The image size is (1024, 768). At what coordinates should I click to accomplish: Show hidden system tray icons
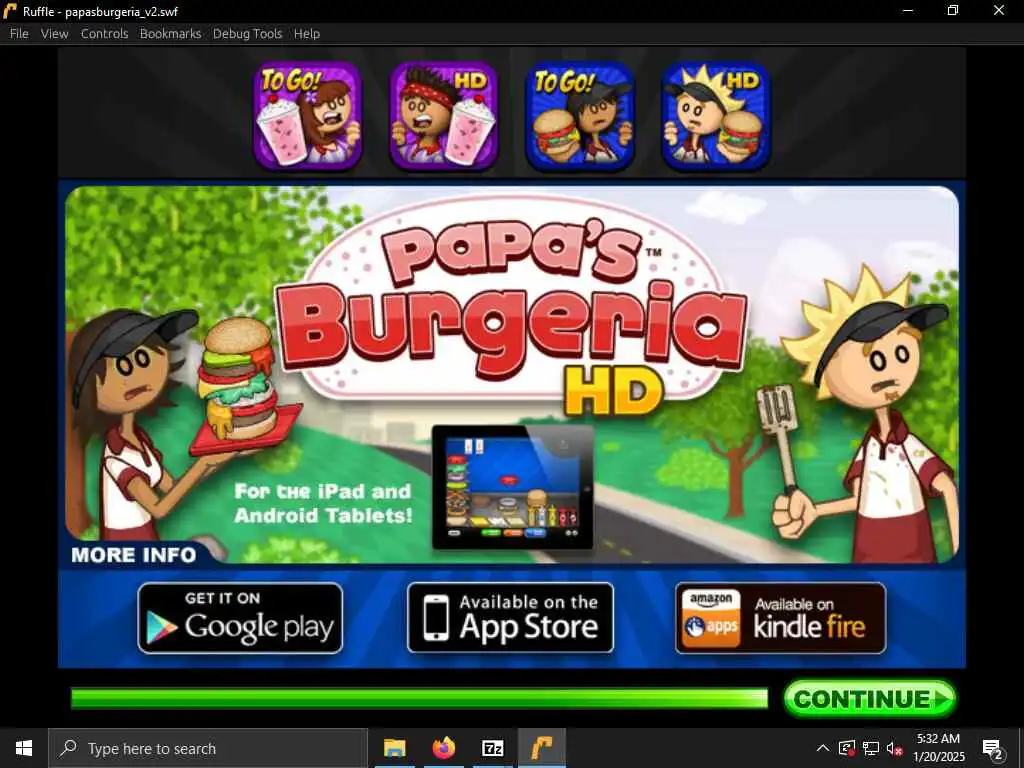click(823, 748)
